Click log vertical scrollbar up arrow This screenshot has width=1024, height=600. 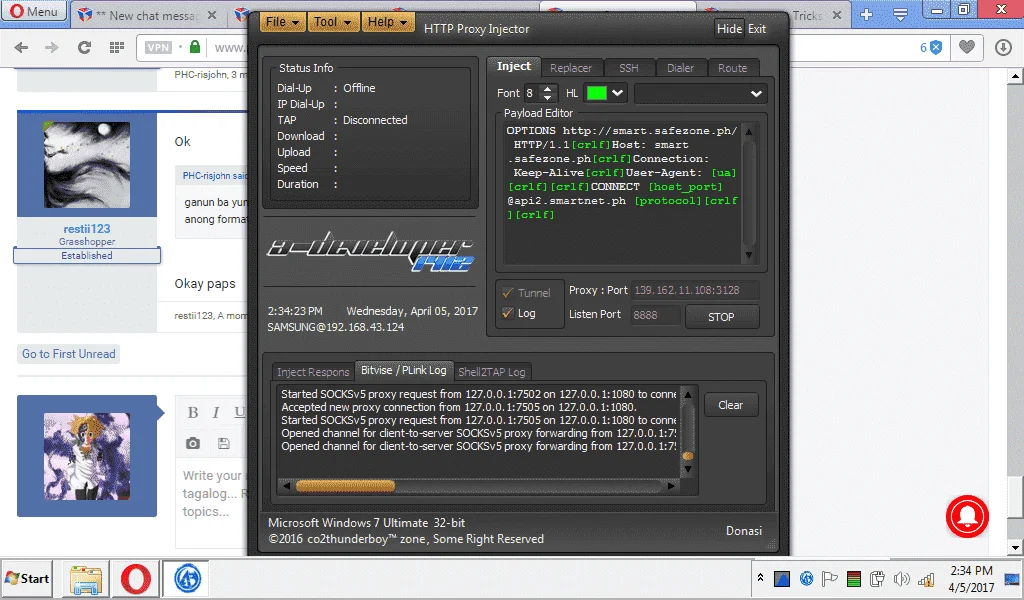tap(687, 394)
